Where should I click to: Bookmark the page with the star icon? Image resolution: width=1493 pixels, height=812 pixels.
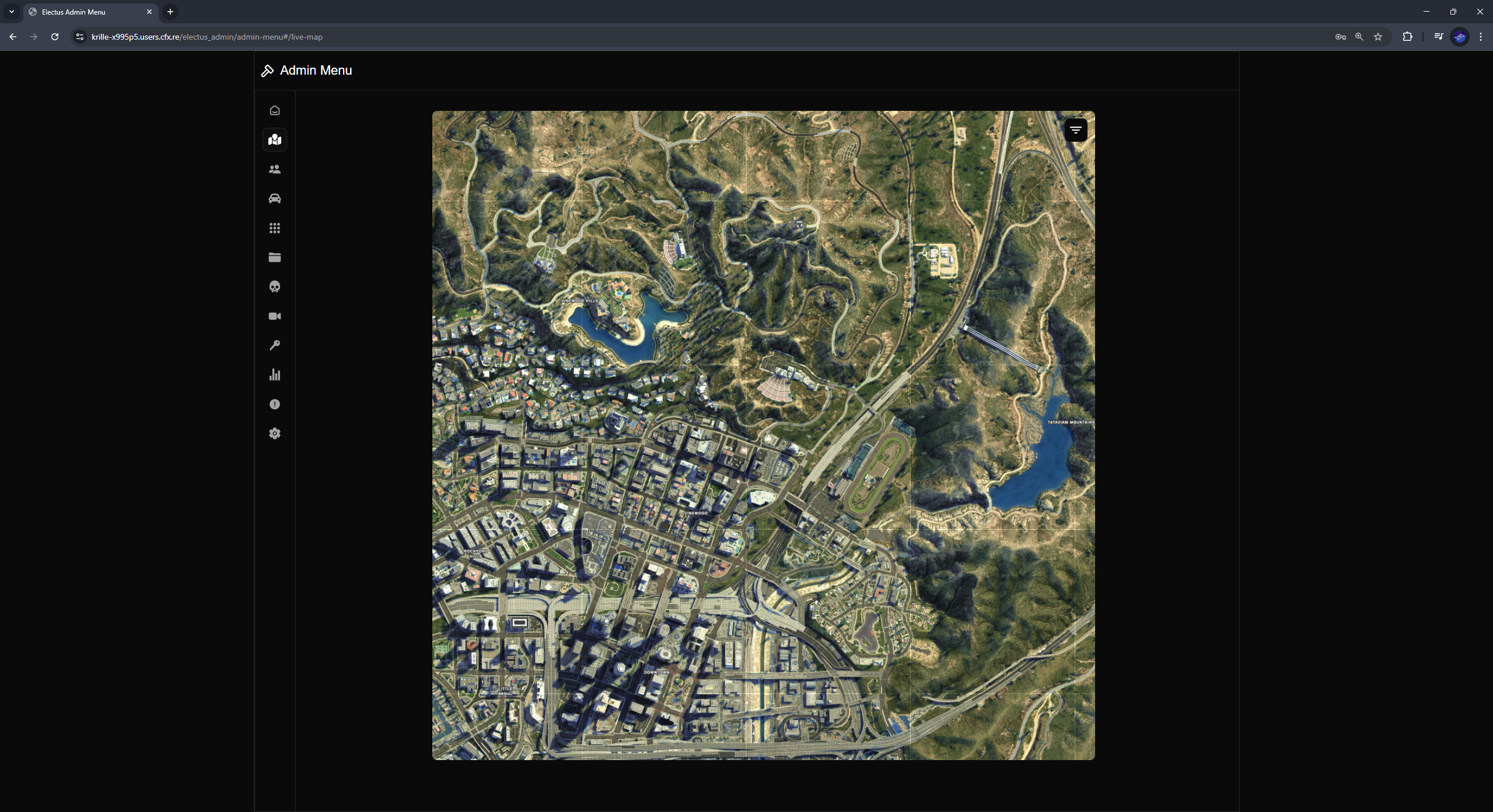tap(1378, 36)
